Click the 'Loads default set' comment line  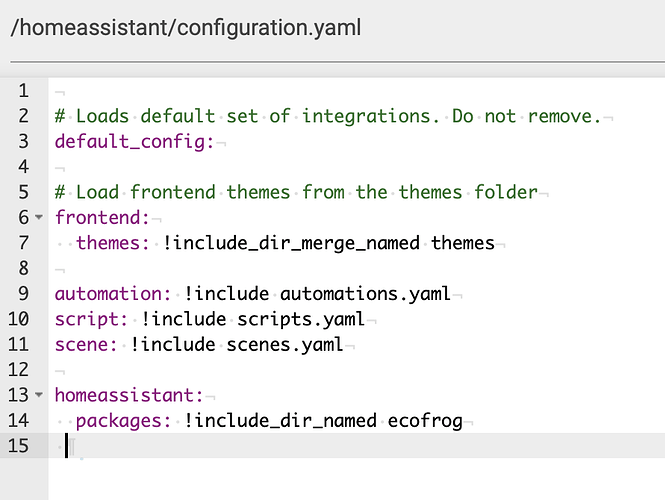pos(328,116)
